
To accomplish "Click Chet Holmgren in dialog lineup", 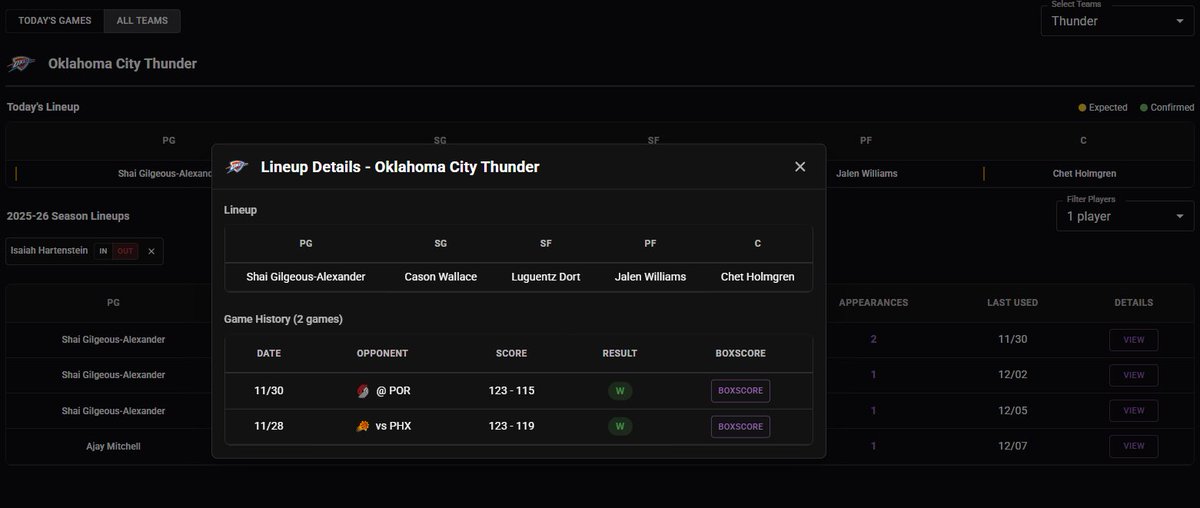I will coord(758,277).
